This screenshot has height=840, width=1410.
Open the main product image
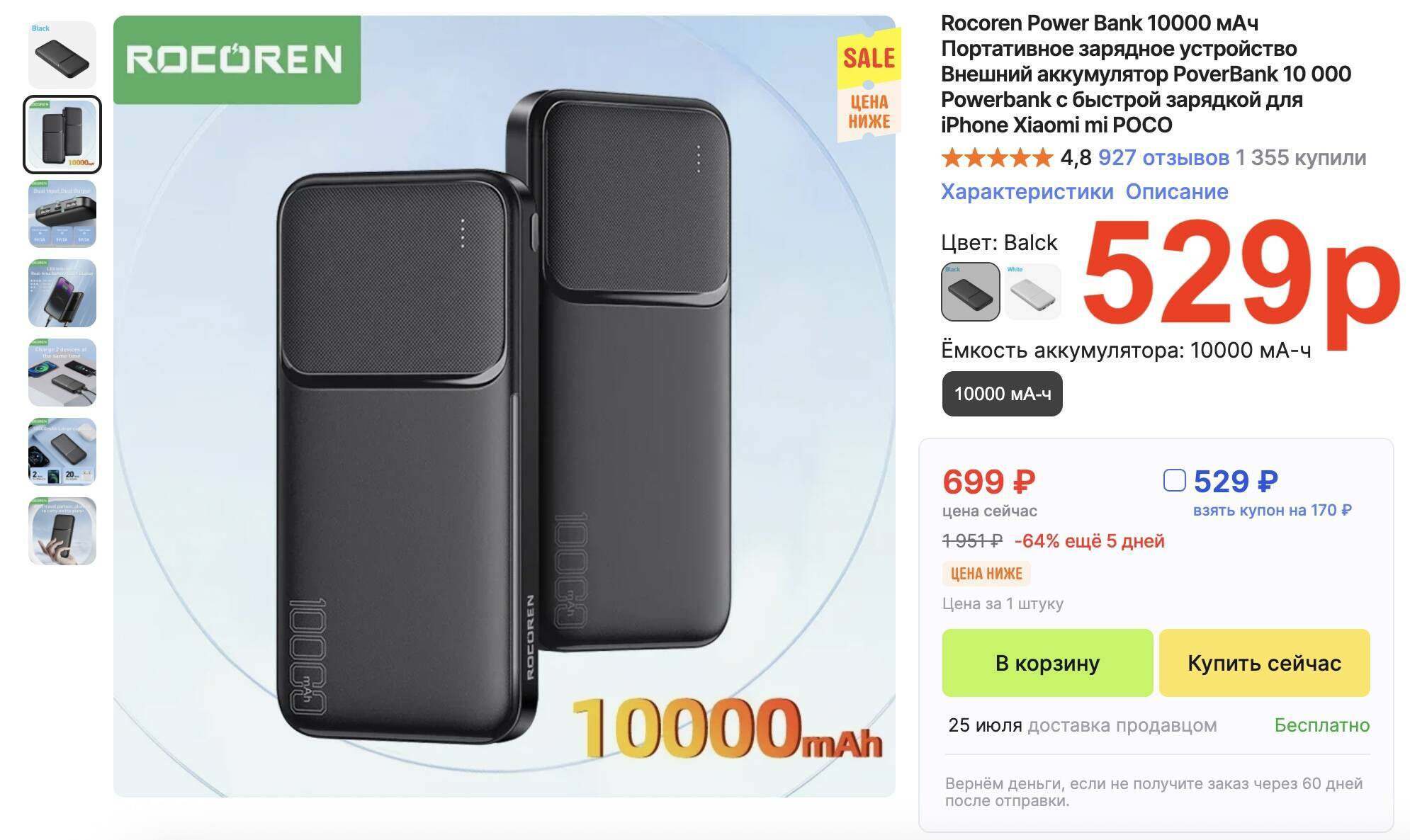tap(504, 407)
